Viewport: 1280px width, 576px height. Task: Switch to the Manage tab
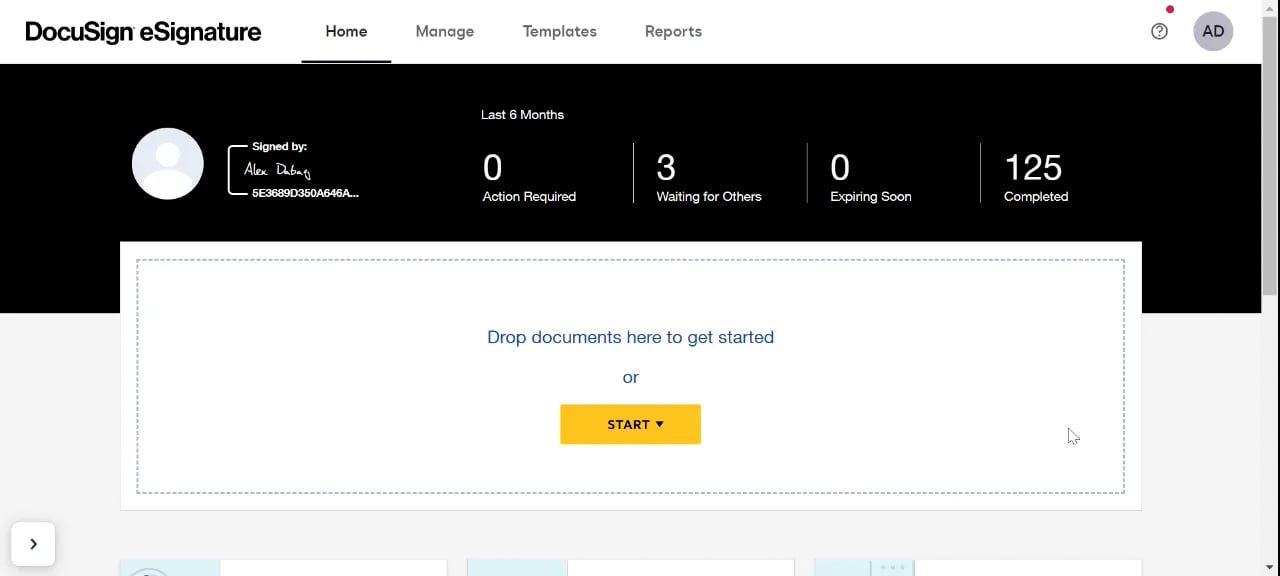point(445,31)
